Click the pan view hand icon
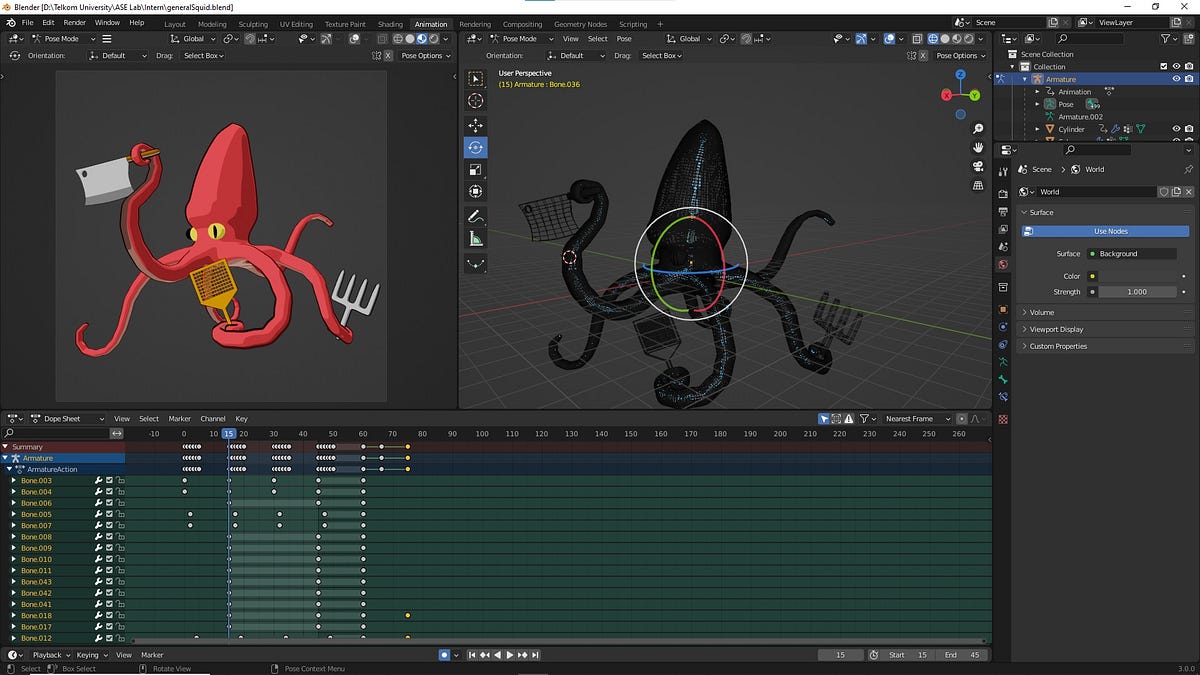The image size is (1200, 675). [978, 147]
